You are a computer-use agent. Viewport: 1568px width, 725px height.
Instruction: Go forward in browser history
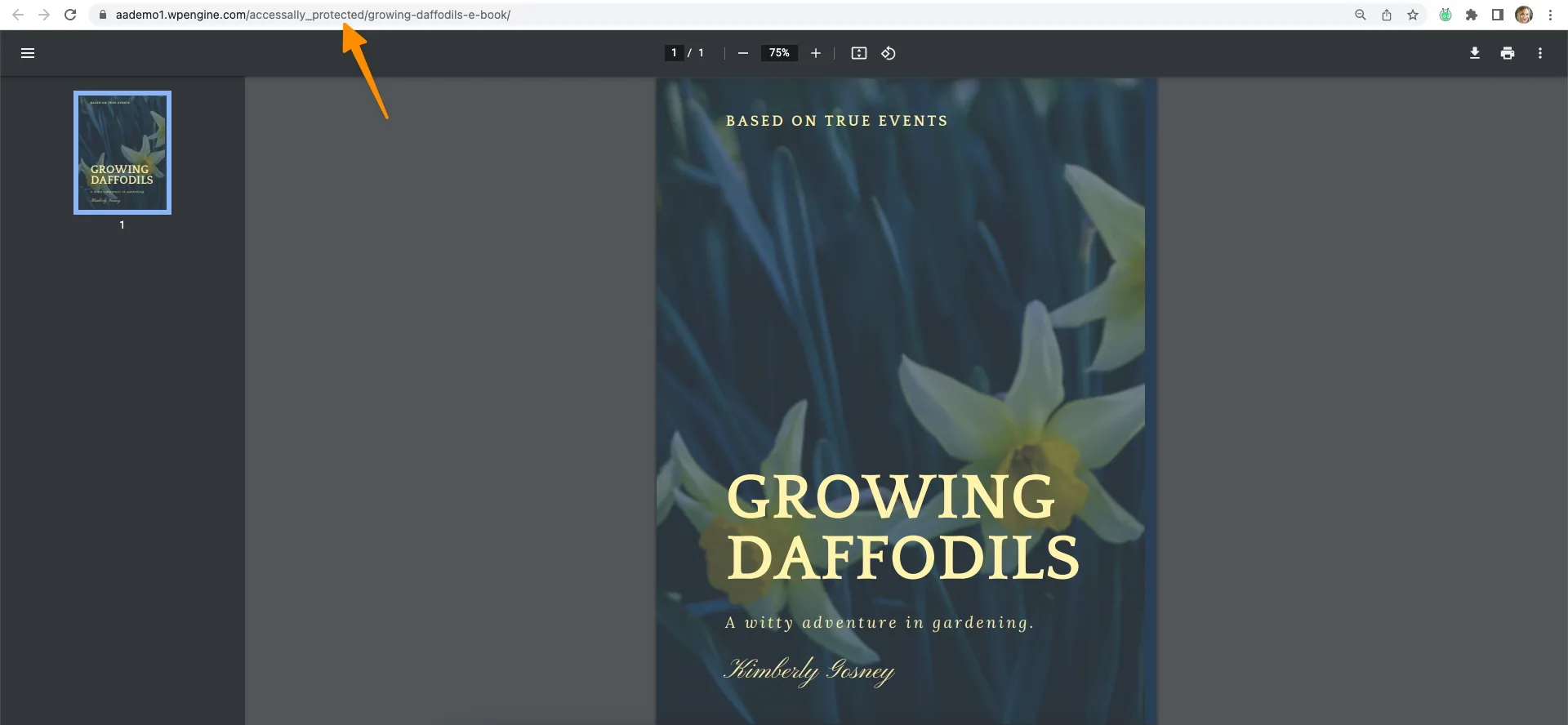44,15
